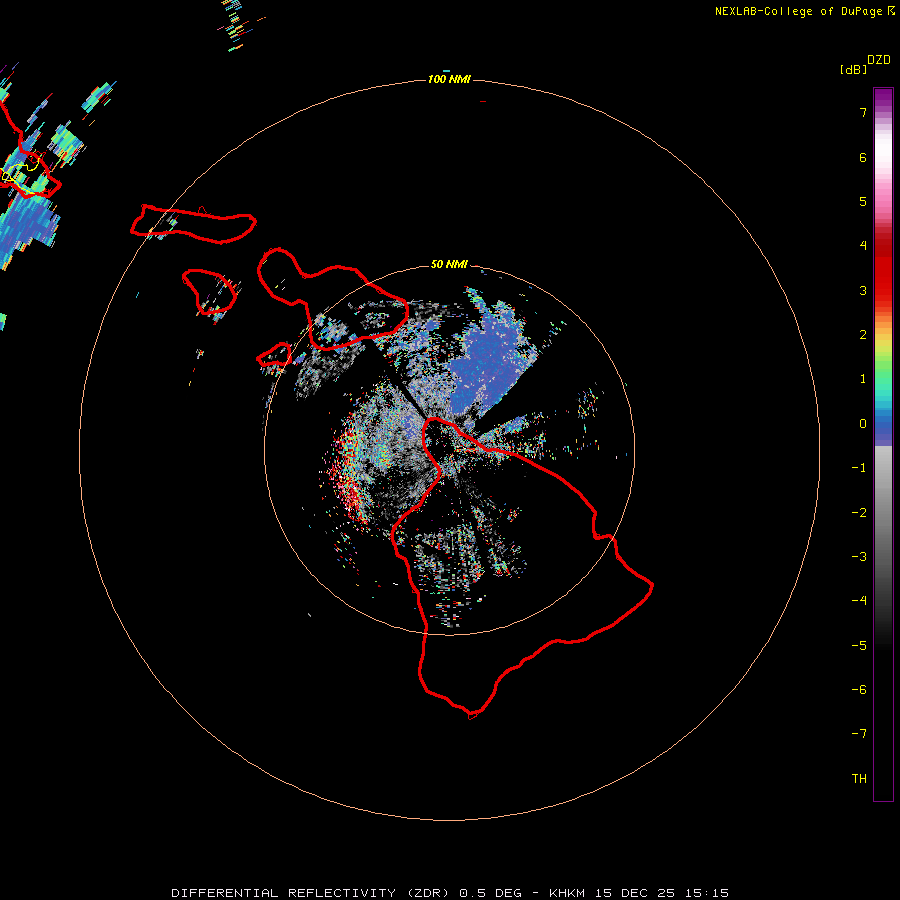Click the 4 value on the color scale
This screenshot has height=900, width=900.
(863, 246)
